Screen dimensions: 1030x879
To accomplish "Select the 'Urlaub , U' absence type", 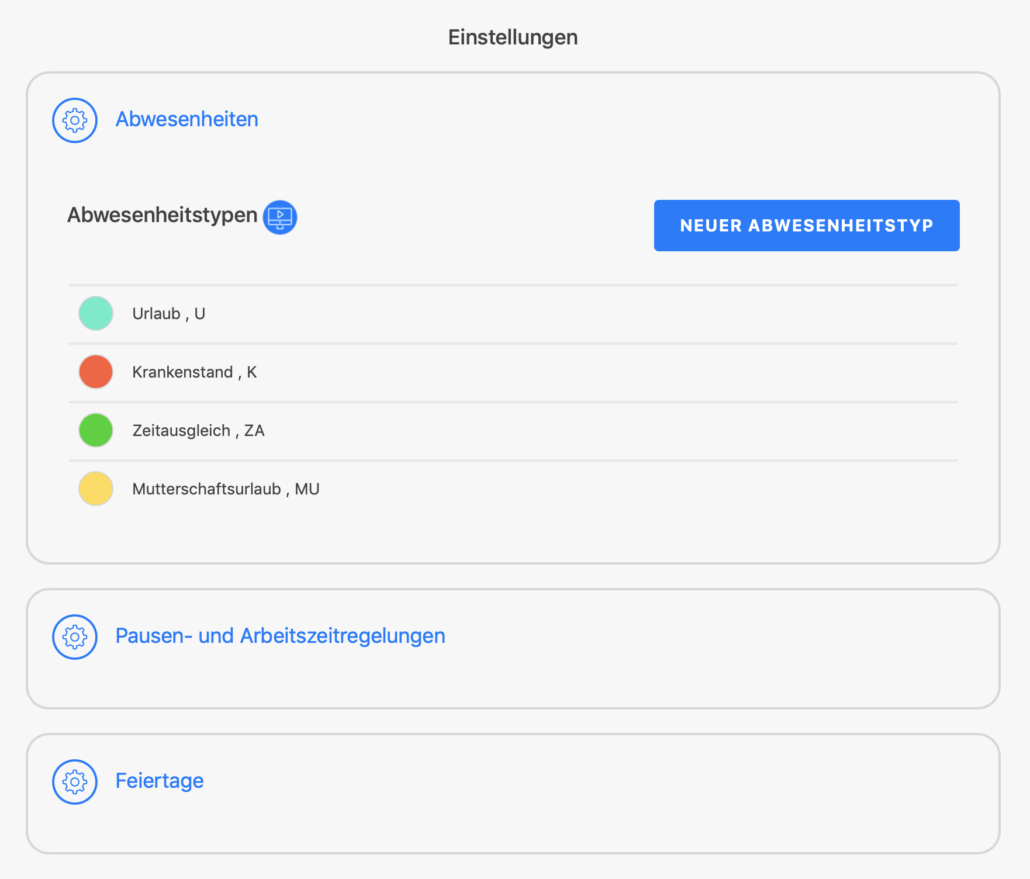I will (513, 314).
